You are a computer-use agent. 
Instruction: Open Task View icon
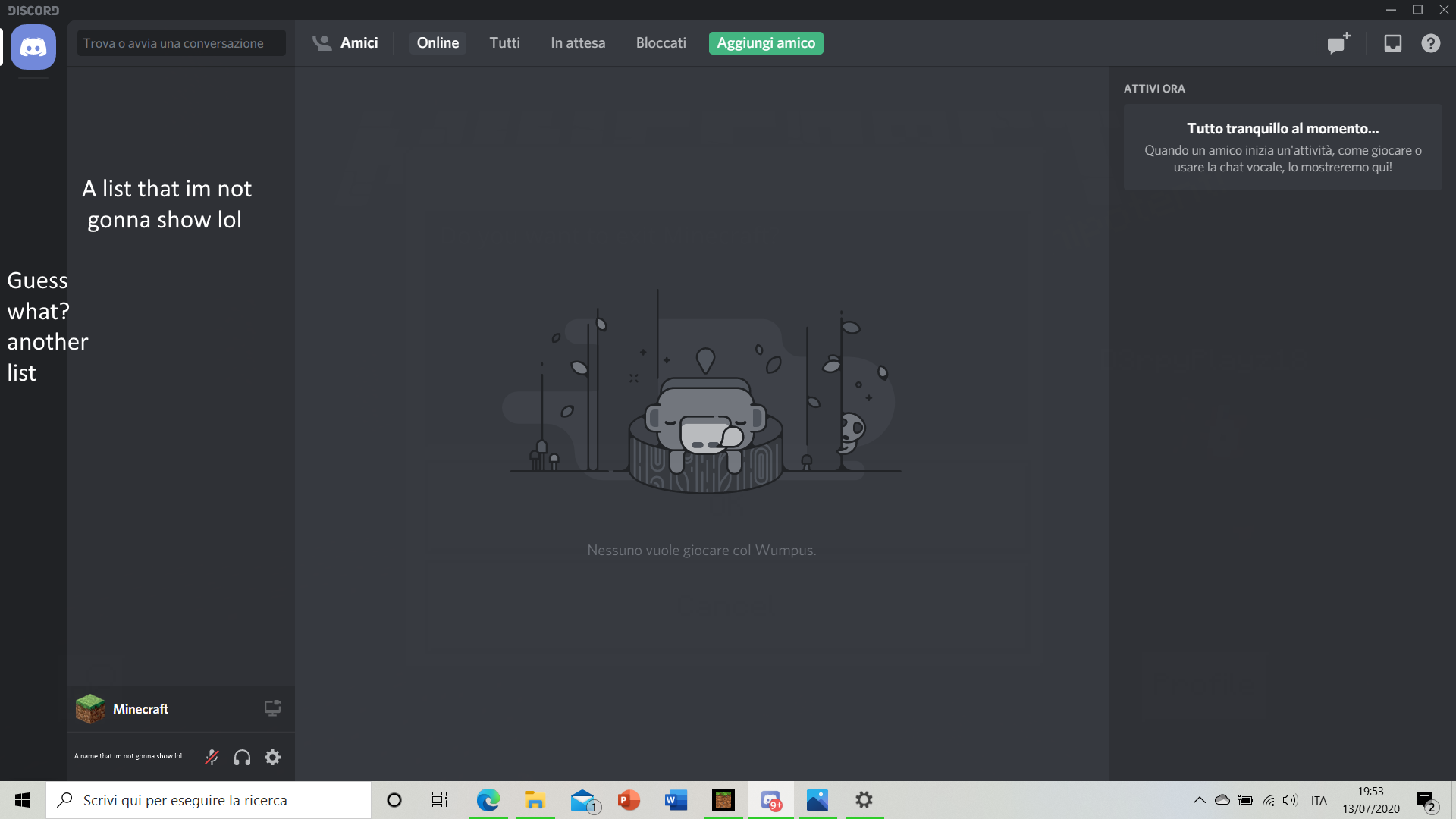tap(440, 800)
